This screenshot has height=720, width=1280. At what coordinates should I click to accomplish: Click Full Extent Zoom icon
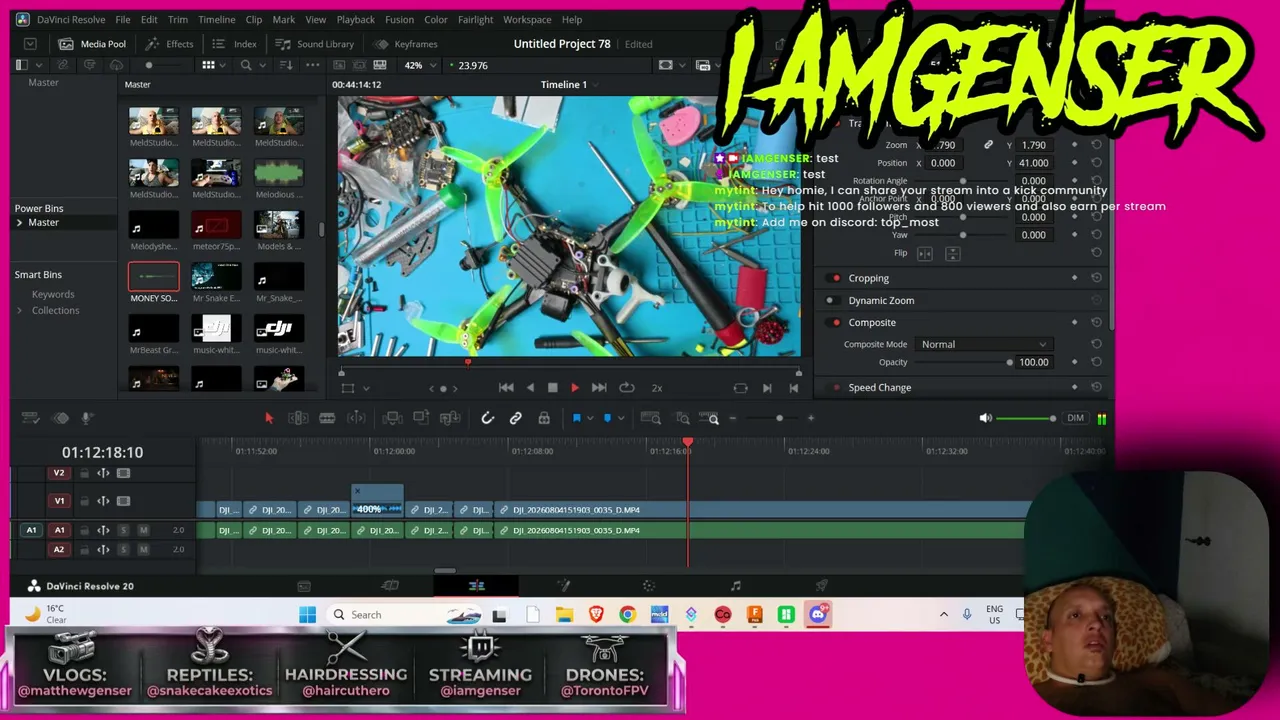pyautogui.click(x=650, y=418)
